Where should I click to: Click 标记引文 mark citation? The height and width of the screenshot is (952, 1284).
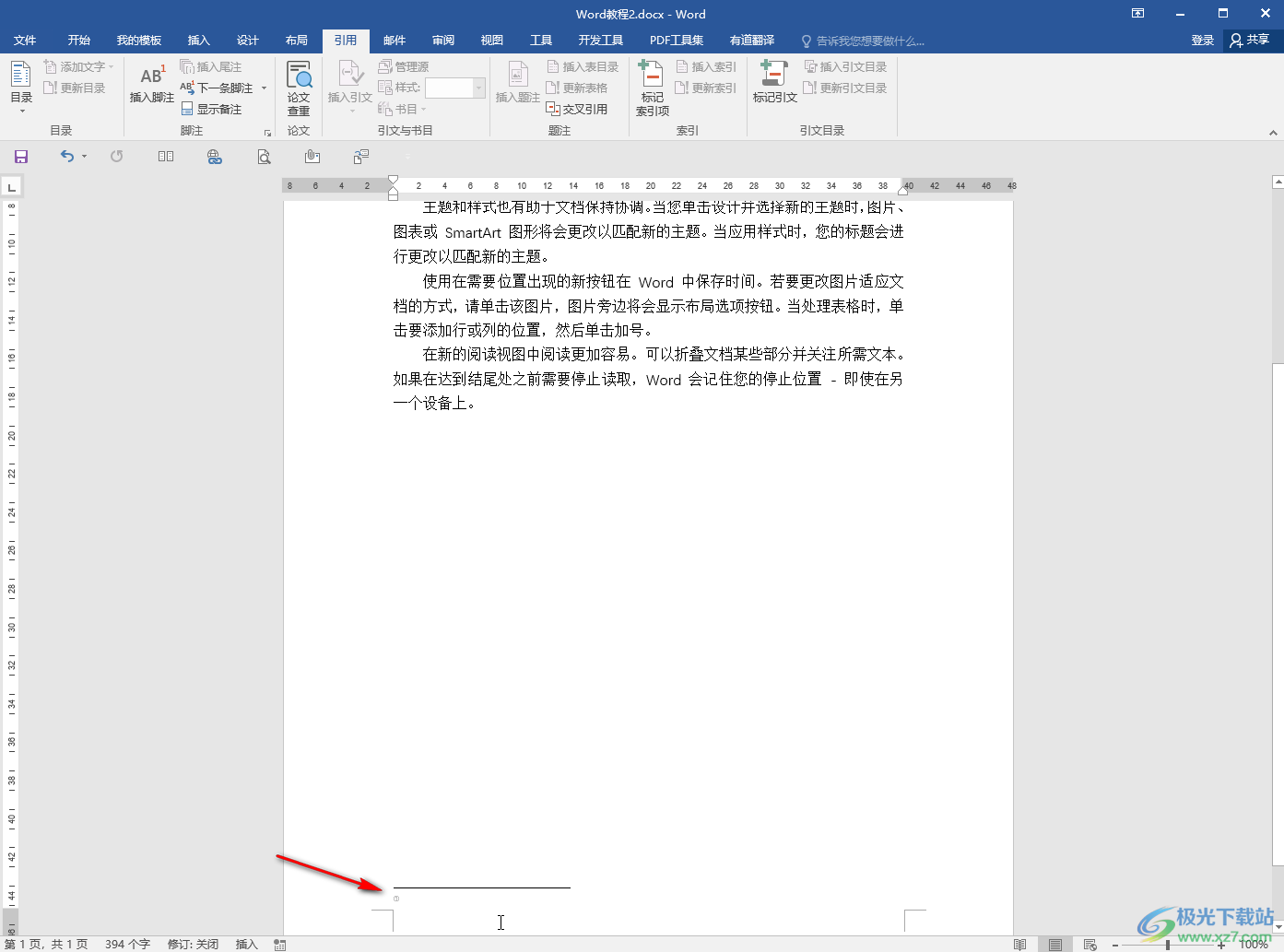pyautogui.click(x=774, y=83)
